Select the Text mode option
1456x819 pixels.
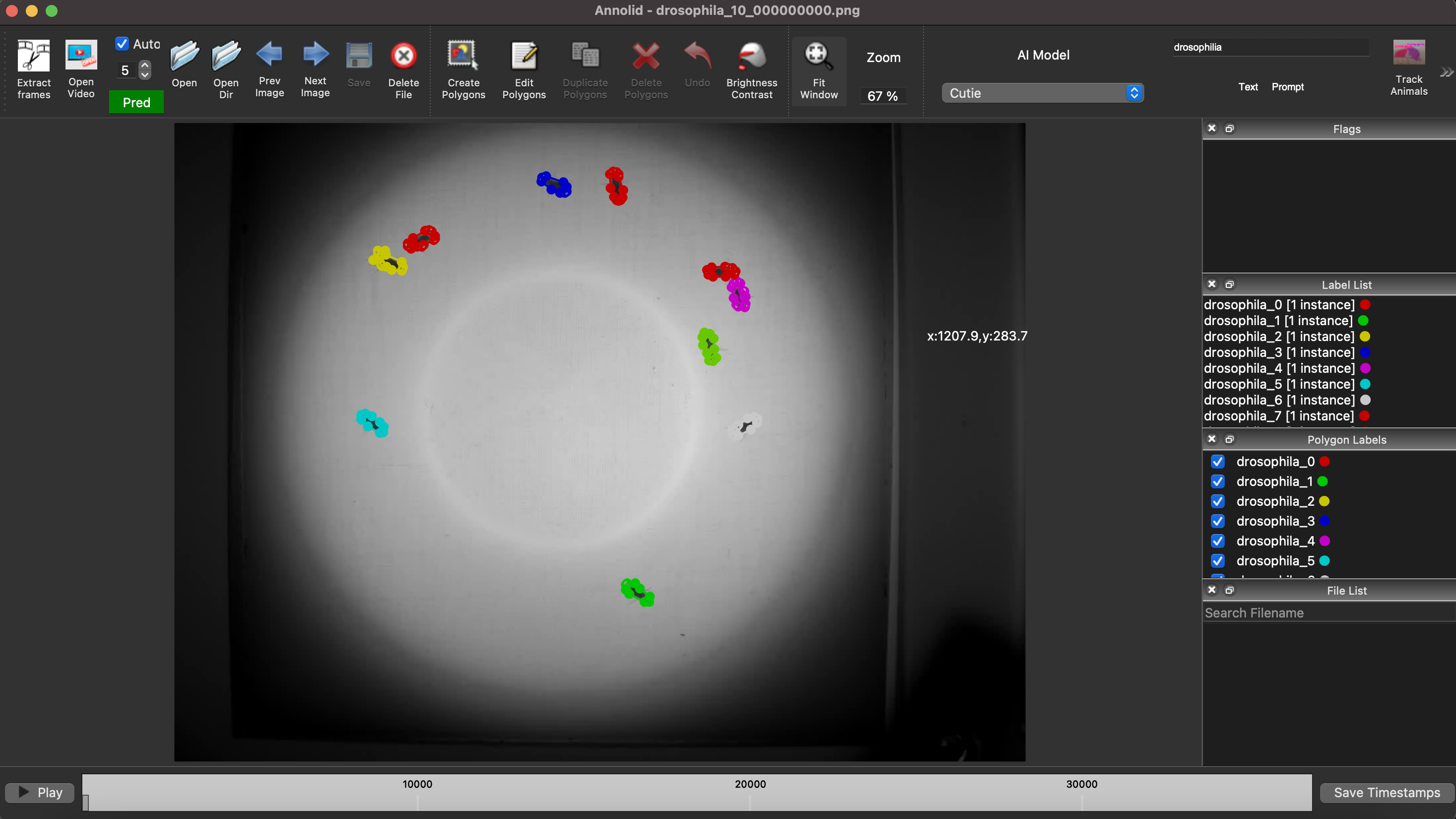coord(1248,86)
